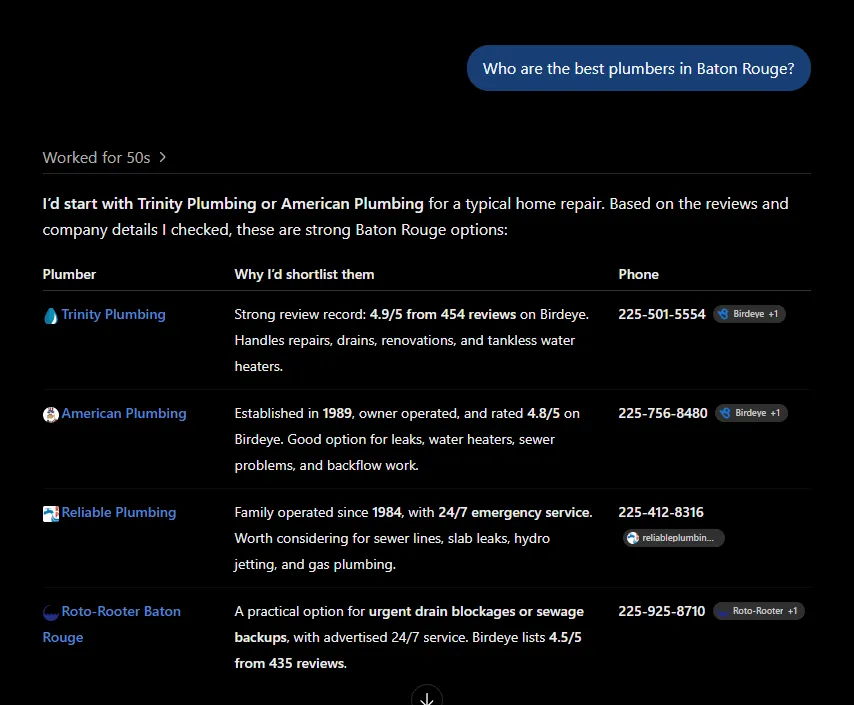The height and width of the screenshot is (705, 854).
Task: Click the "Worked for 50s" text
Action: (x=96, y=157)
